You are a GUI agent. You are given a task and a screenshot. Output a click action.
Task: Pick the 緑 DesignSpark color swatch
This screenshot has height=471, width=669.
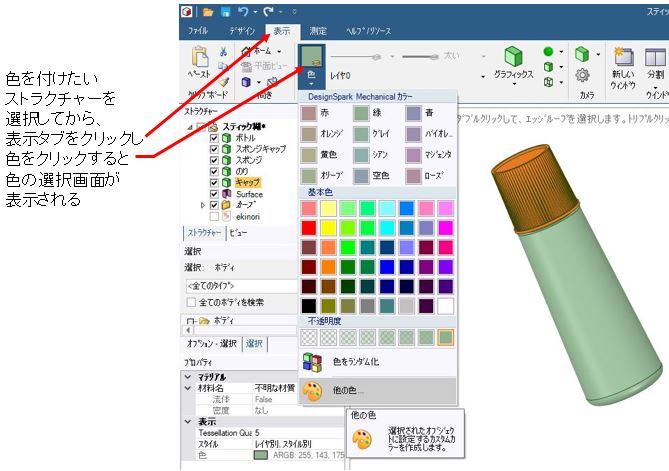tap(361, 113)
